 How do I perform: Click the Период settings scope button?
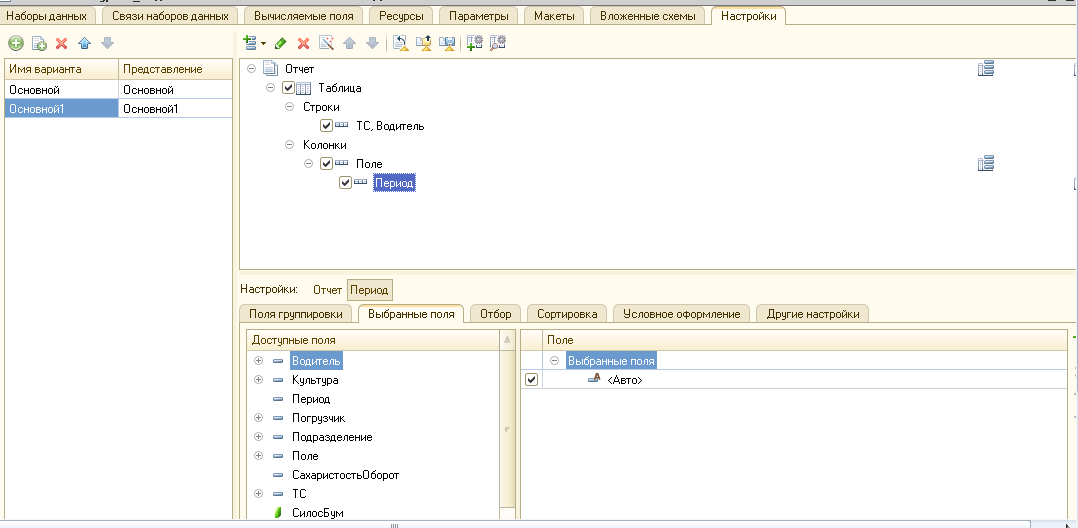[x=369, y=290]
